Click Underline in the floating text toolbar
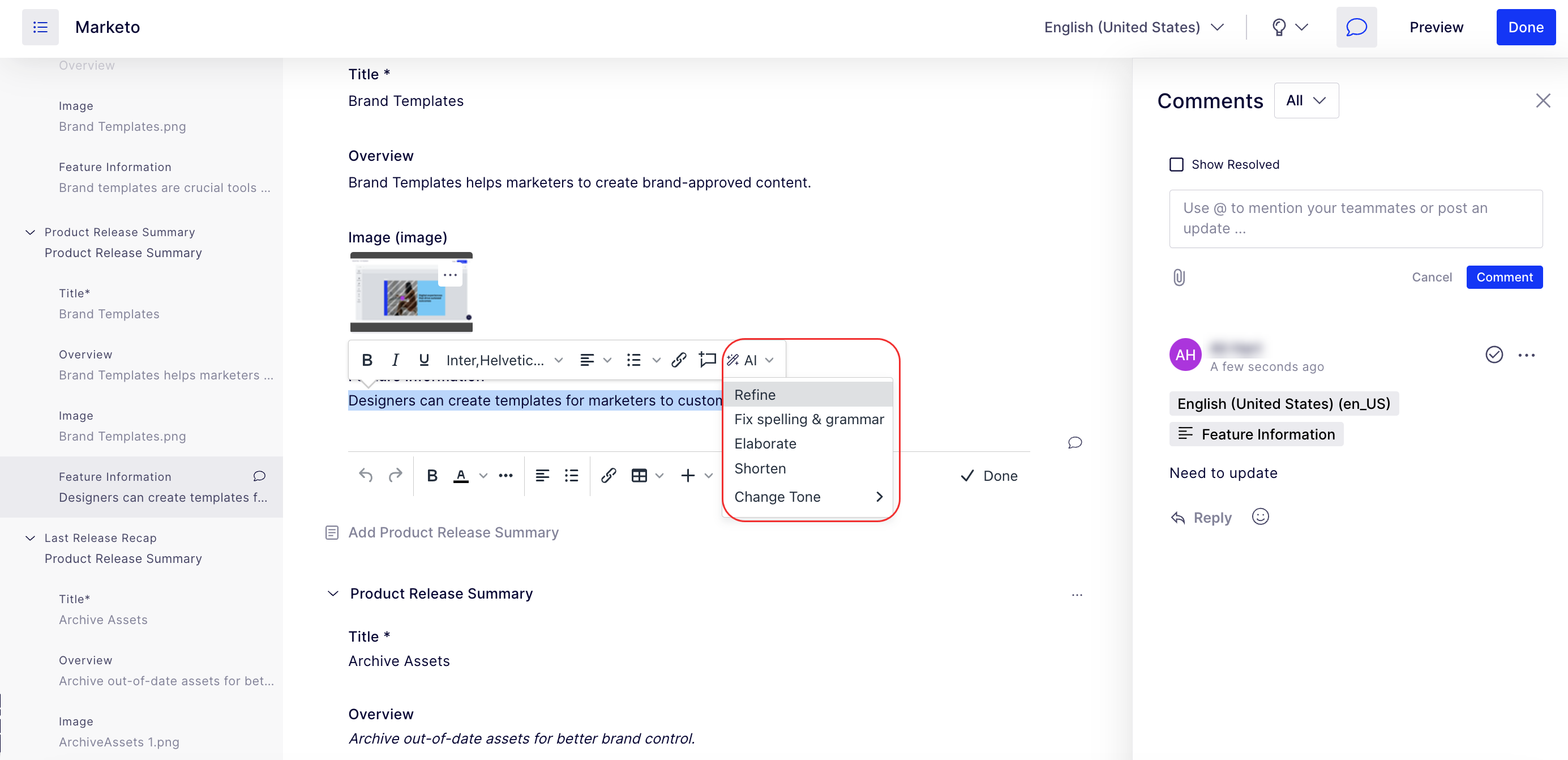Screen dimensions: 1568x760 tap(424, 360)
